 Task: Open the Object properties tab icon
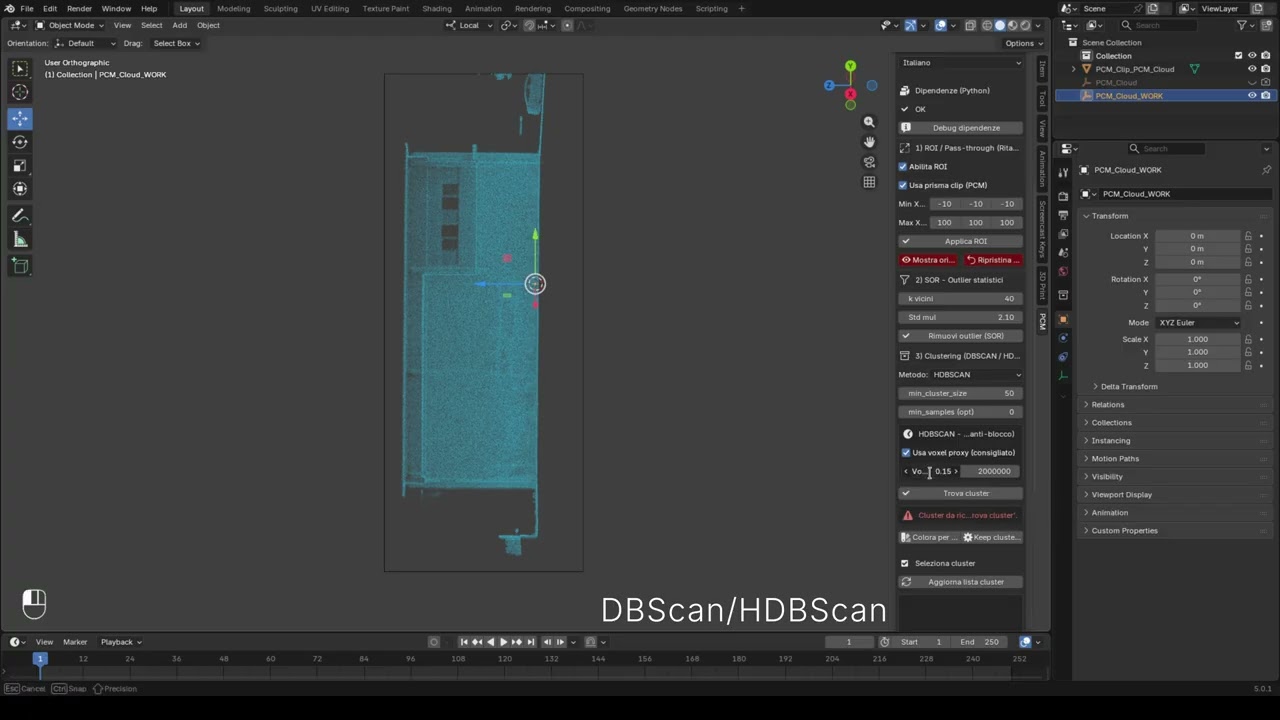(1063, 319)
